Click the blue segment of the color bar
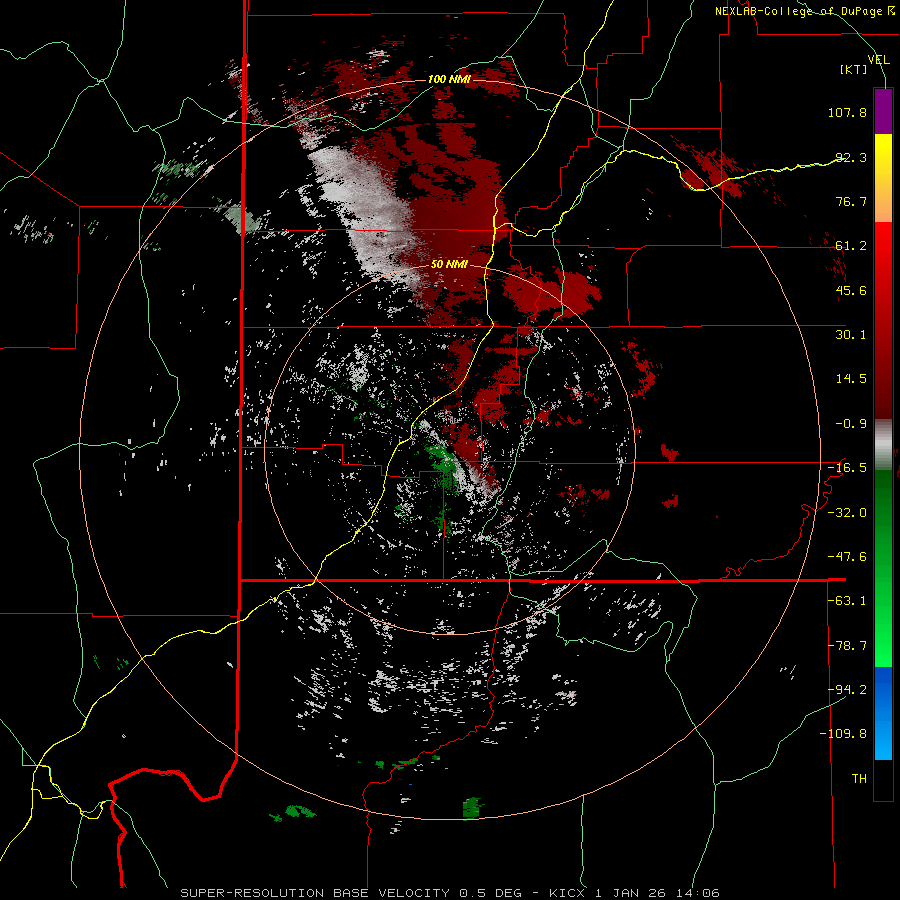This screenshot has height=900, width=900. pyautogui.click(x=883, y=713)
